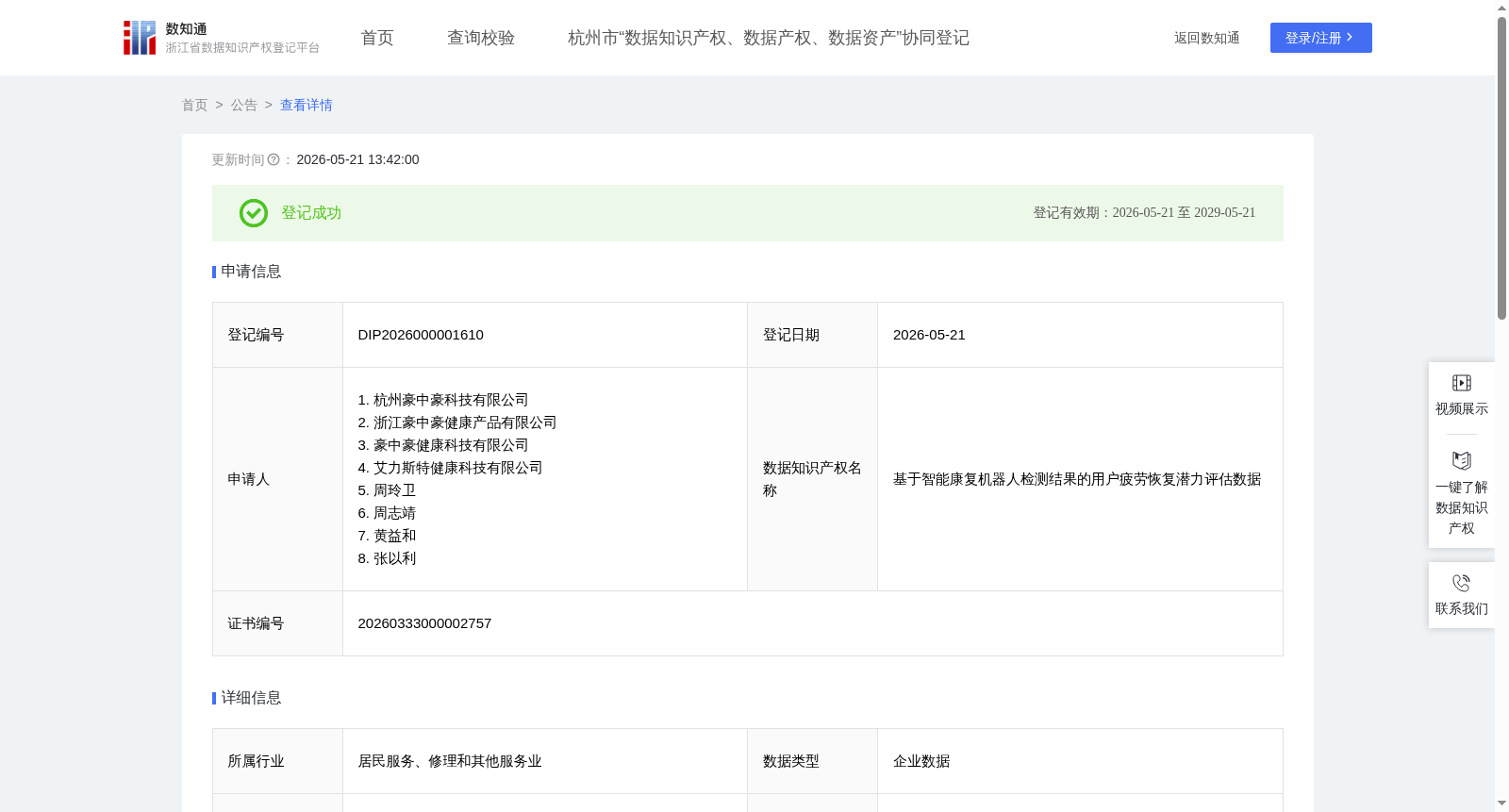1509x812 pixels.
Task: Click the 申请信息 section heading
Action: [x=251, y=272]
